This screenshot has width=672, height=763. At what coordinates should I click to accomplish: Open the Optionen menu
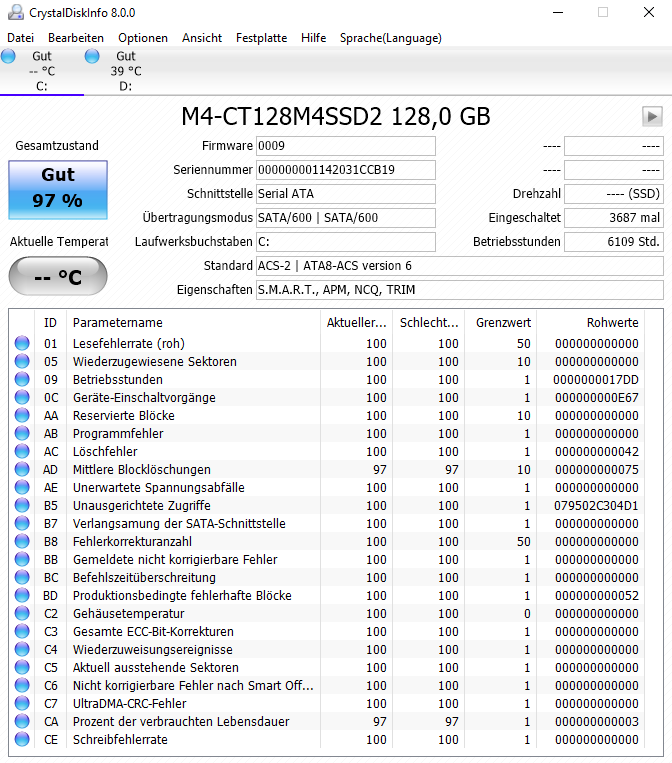143,38
